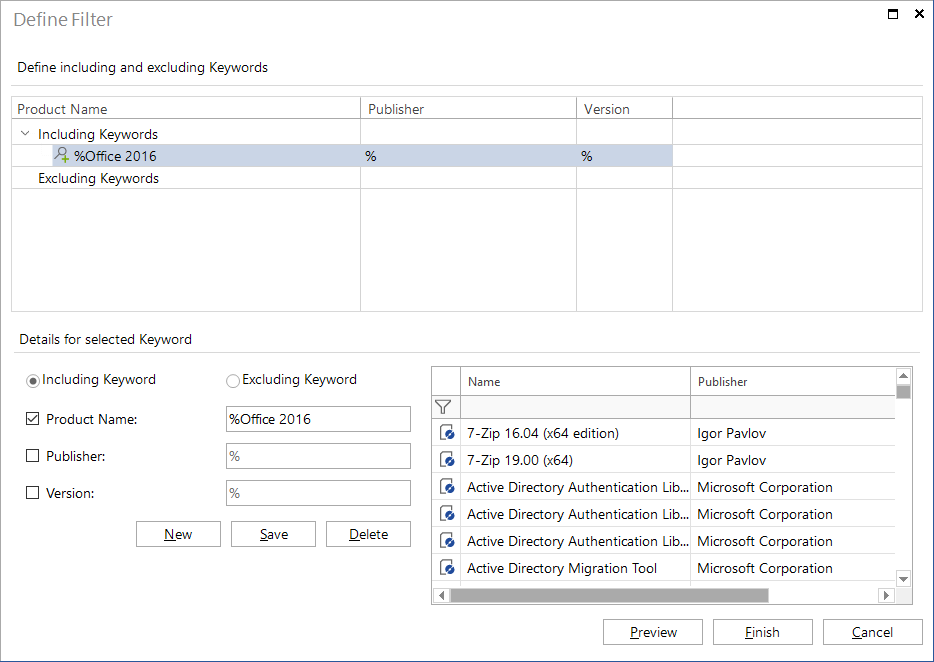Sort by the Product Name column header
The image size is (934, 662).
tap(186, 109)
